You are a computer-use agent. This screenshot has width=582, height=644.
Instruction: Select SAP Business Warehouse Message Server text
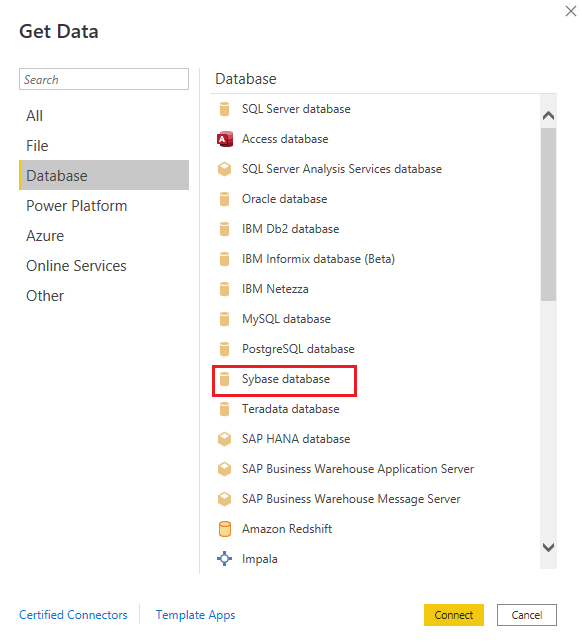[x=351, y=499]
